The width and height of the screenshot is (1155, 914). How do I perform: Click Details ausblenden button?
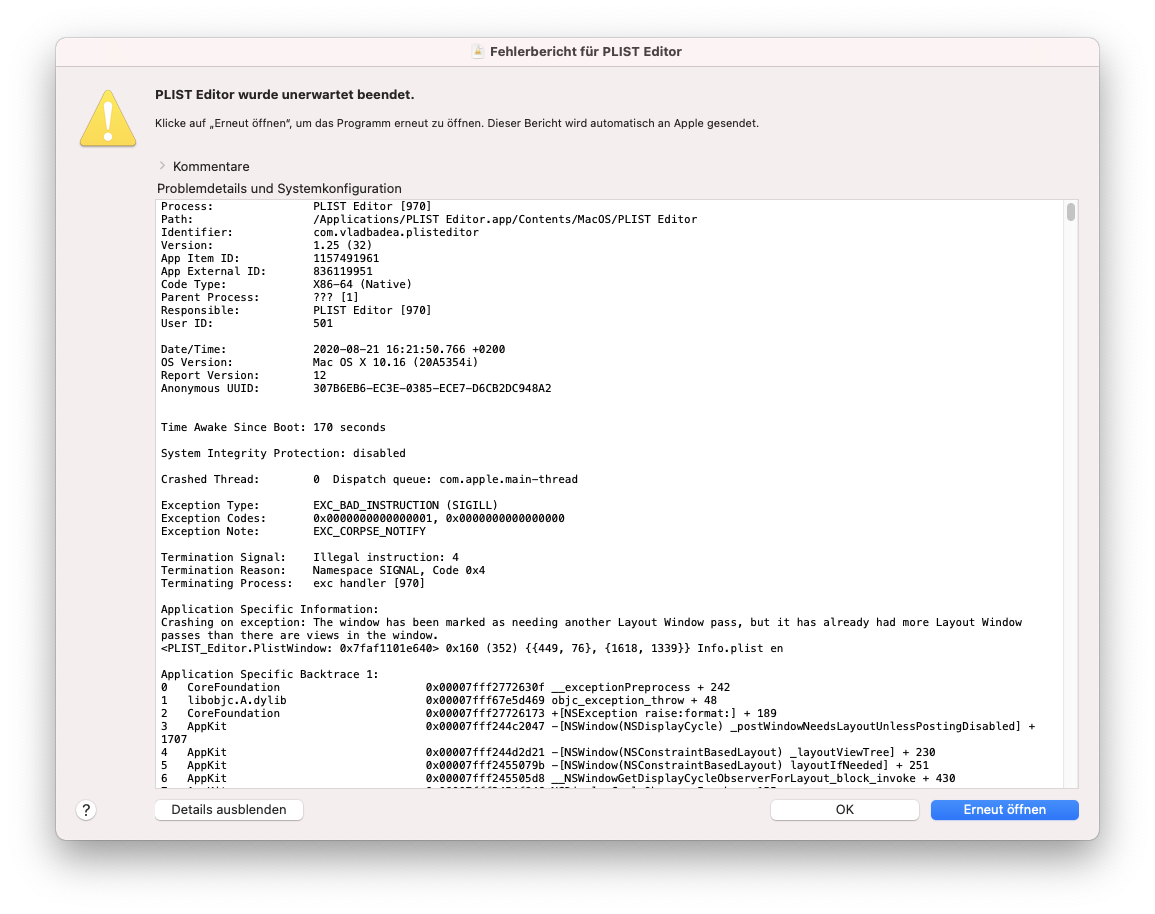pos(229,809)
